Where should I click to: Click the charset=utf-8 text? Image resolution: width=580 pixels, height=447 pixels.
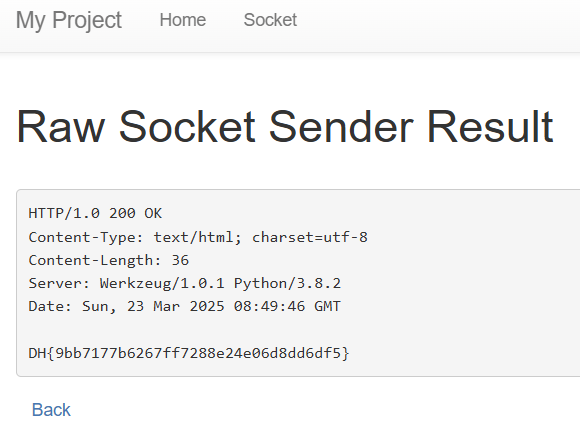point(310,237)
